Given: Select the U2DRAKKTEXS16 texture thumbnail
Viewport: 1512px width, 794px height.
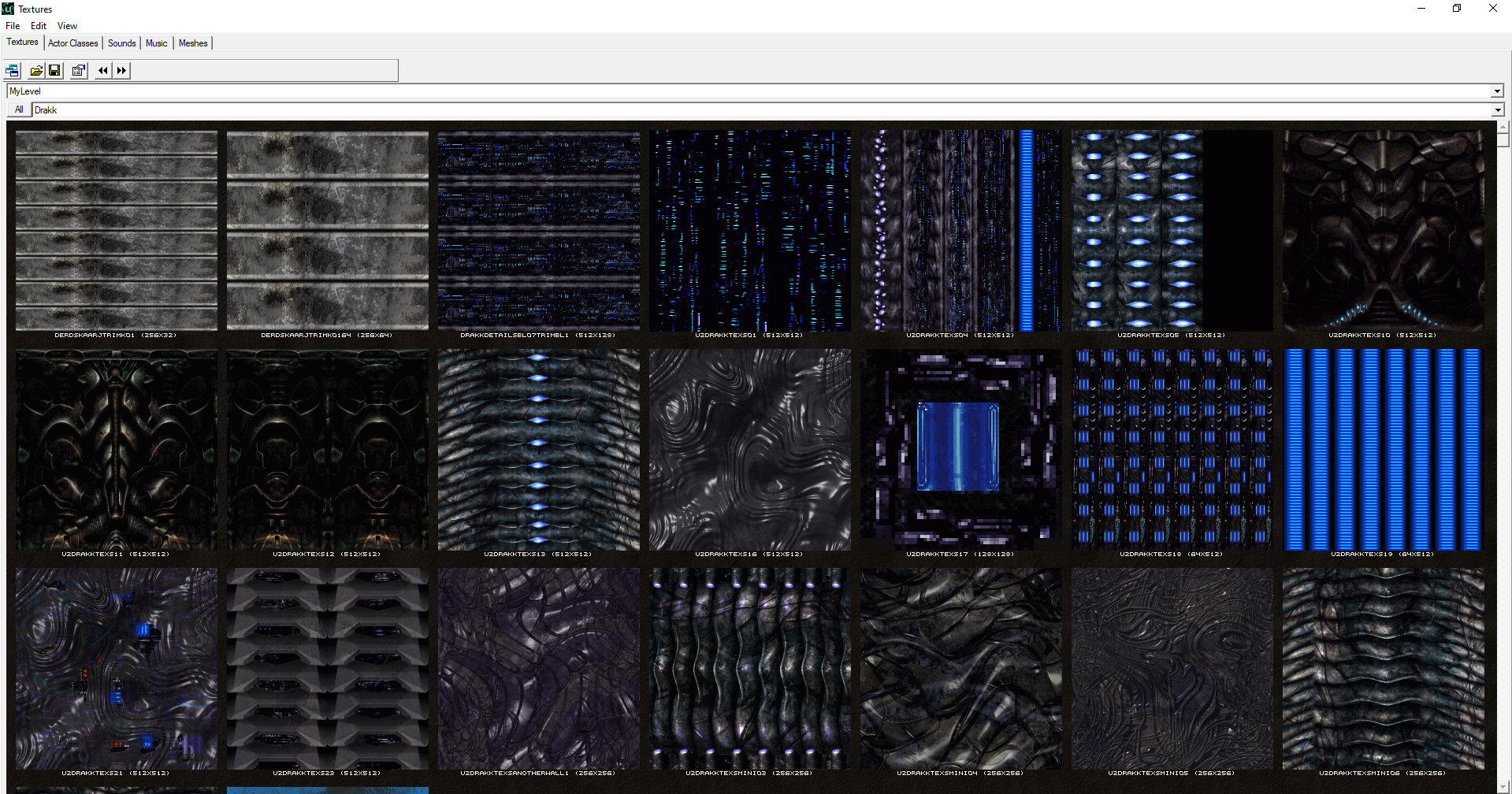Looking at the screenshot, I should click(x=750, y=450).
